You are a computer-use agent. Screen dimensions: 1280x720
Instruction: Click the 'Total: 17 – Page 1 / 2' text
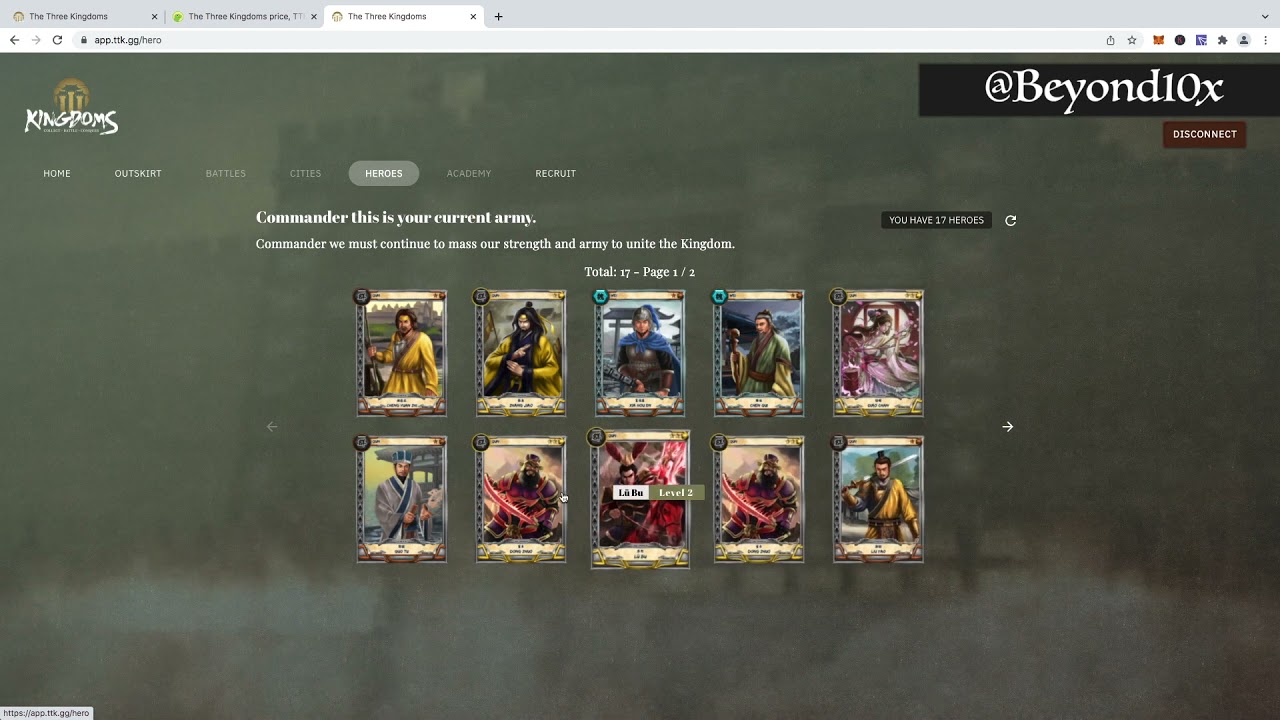[640, 272]
